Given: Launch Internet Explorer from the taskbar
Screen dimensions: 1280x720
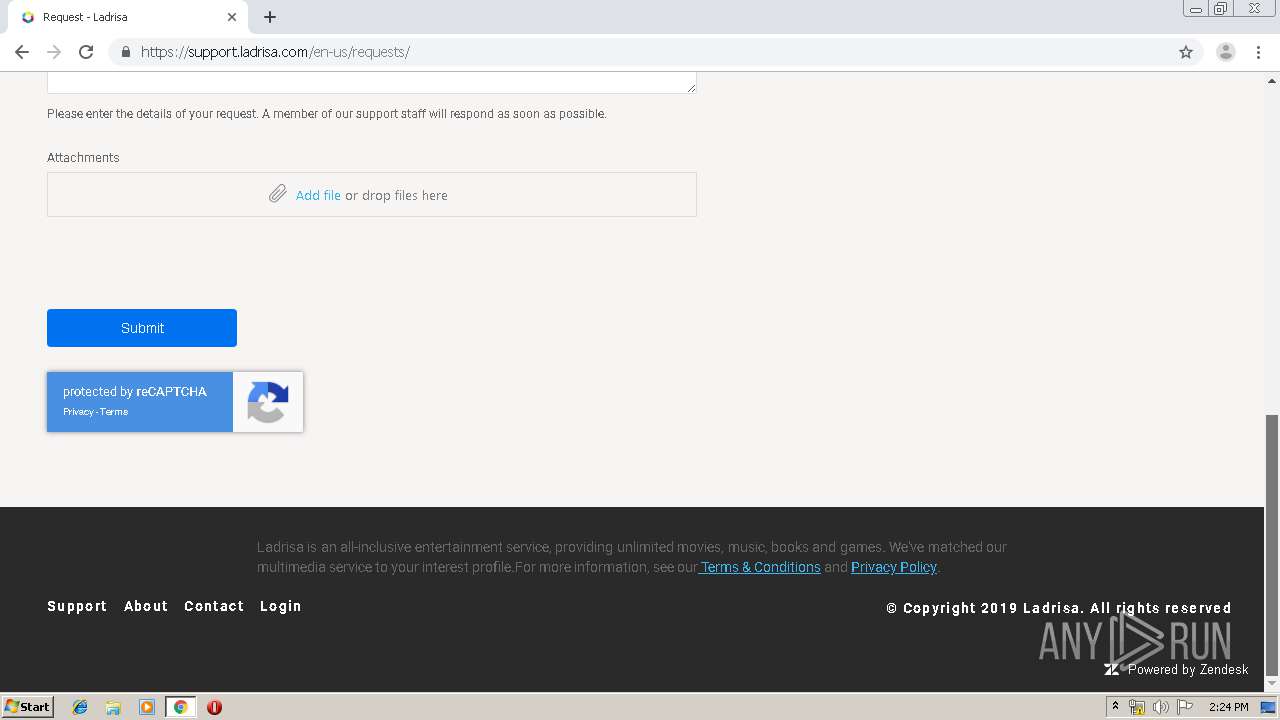Looking at the screenshot, I should pyautogui.click(x=80, y=707).
